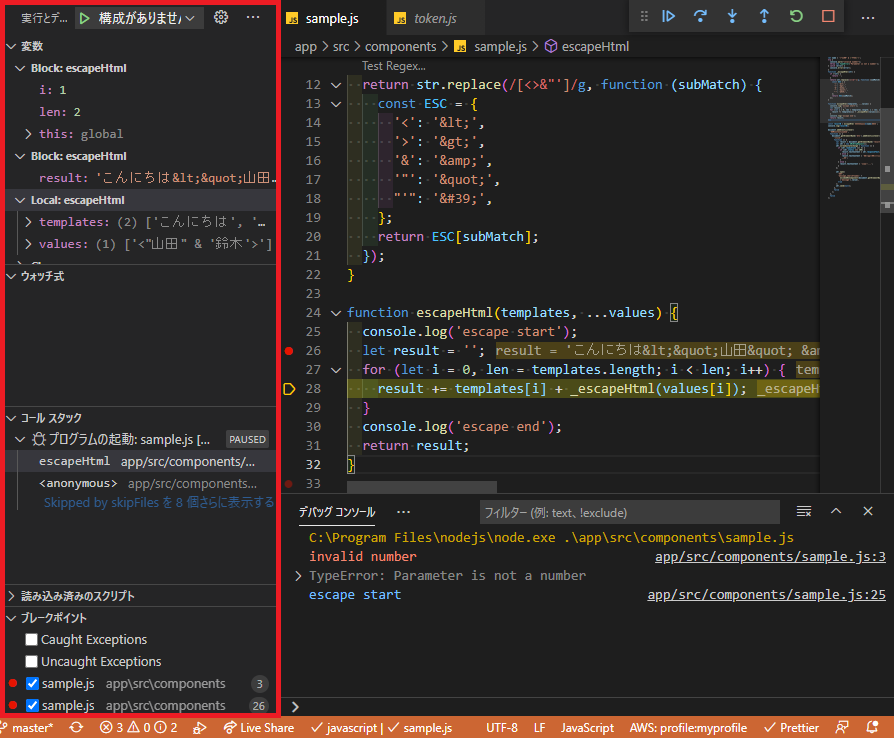The width and height of the screenshot is (894, 738).
Task: Collapse the 変数 section
Action: [11, 46]
